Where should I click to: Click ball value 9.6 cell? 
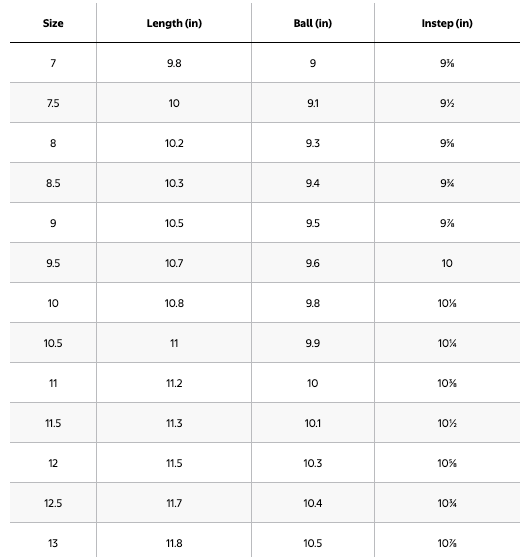point(313,263)
